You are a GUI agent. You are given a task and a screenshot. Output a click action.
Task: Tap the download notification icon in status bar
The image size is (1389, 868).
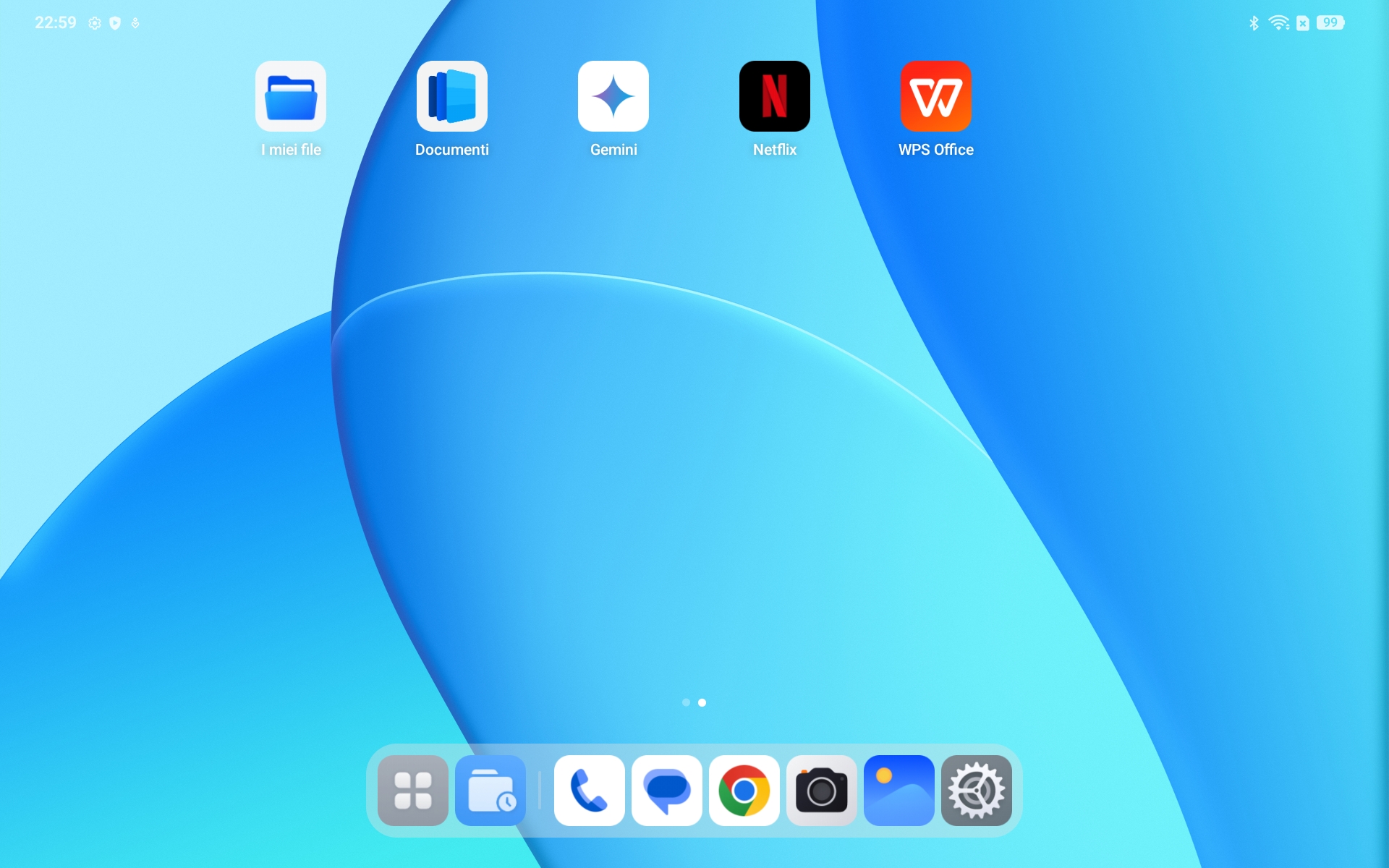pyautogui.click(x=135, y=23)
